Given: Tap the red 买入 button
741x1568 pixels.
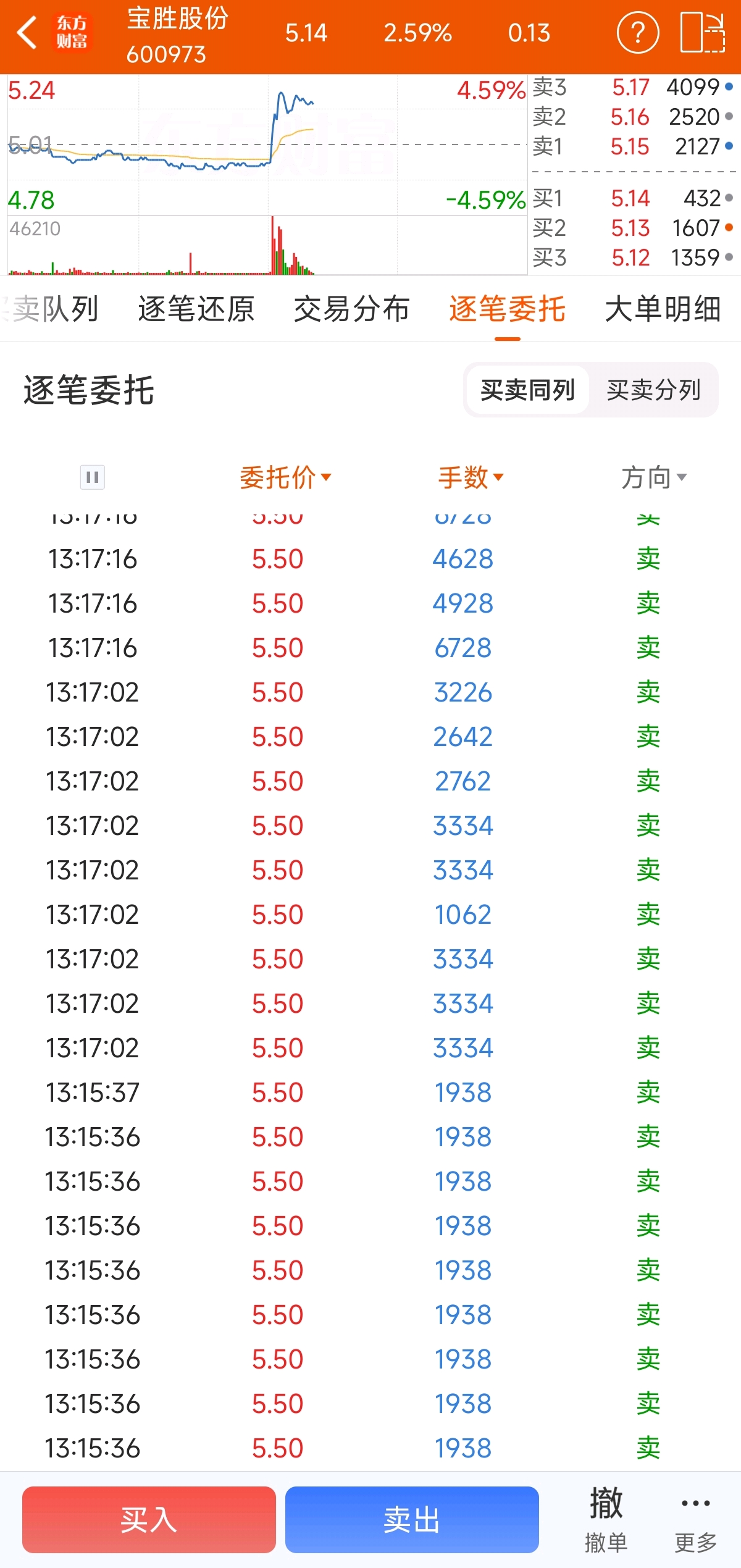Looking at the screenshot, I should [x=149, y=1520].
